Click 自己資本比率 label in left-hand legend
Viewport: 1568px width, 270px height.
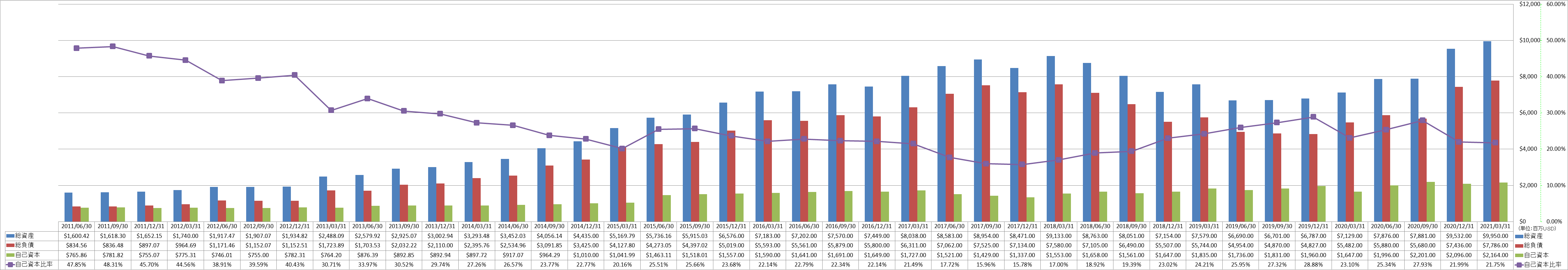(33, 265)
